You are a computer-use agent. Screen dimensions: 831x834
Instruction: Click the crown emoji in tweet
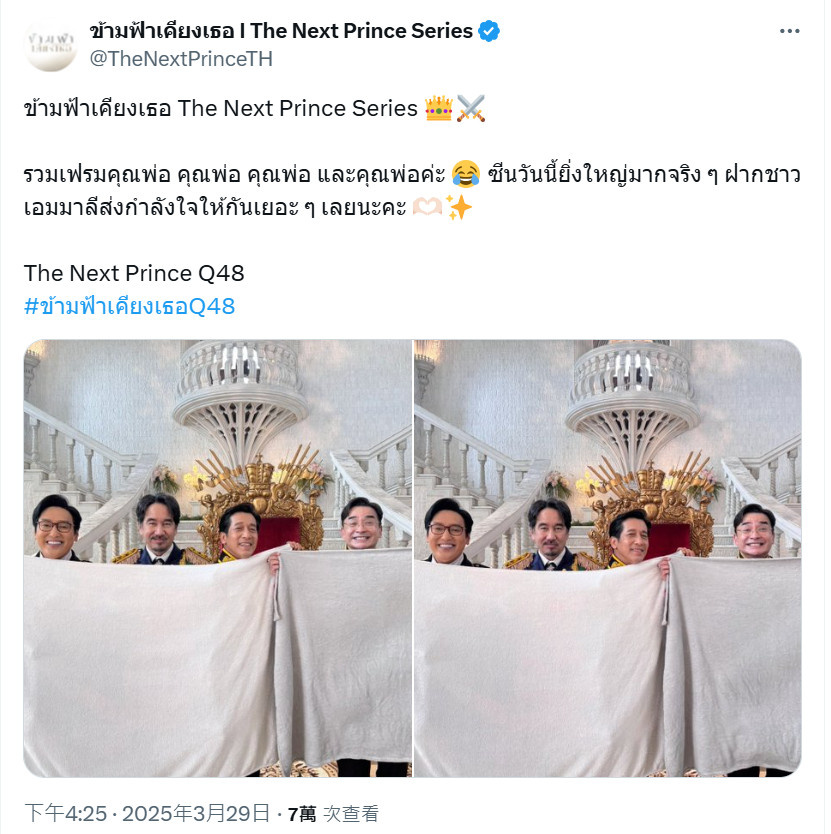tap(438, 109)
